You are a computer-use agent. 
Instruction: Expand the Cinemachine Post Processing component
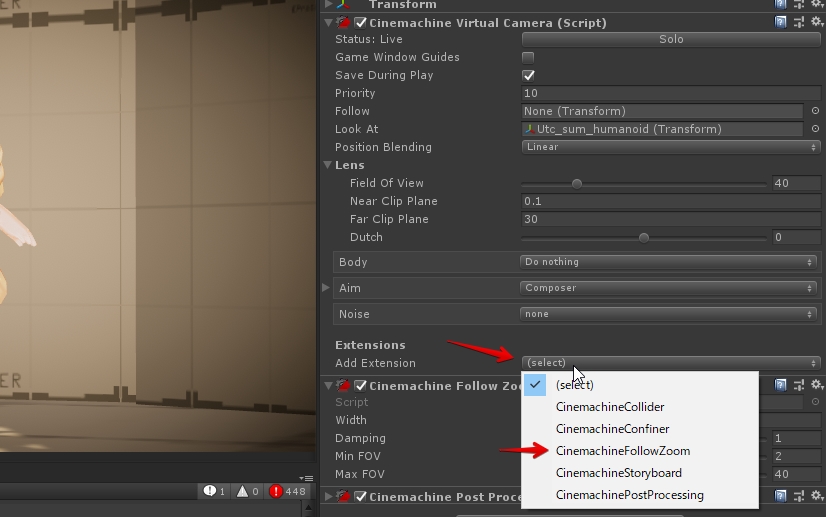[328, 496]
